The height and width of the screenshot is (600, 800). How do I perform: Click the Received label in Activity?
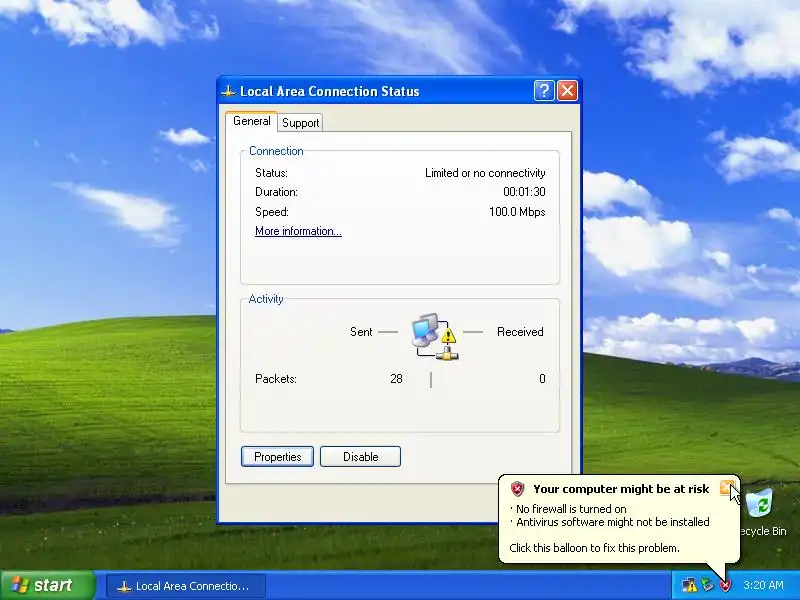520,332
